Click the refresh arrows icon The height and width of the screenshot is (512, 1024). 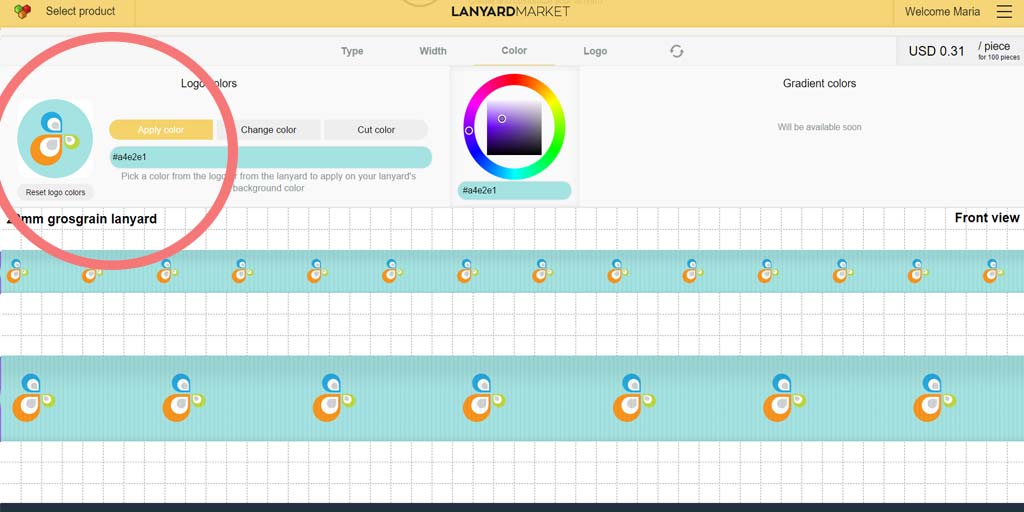(x=677, y=51)
